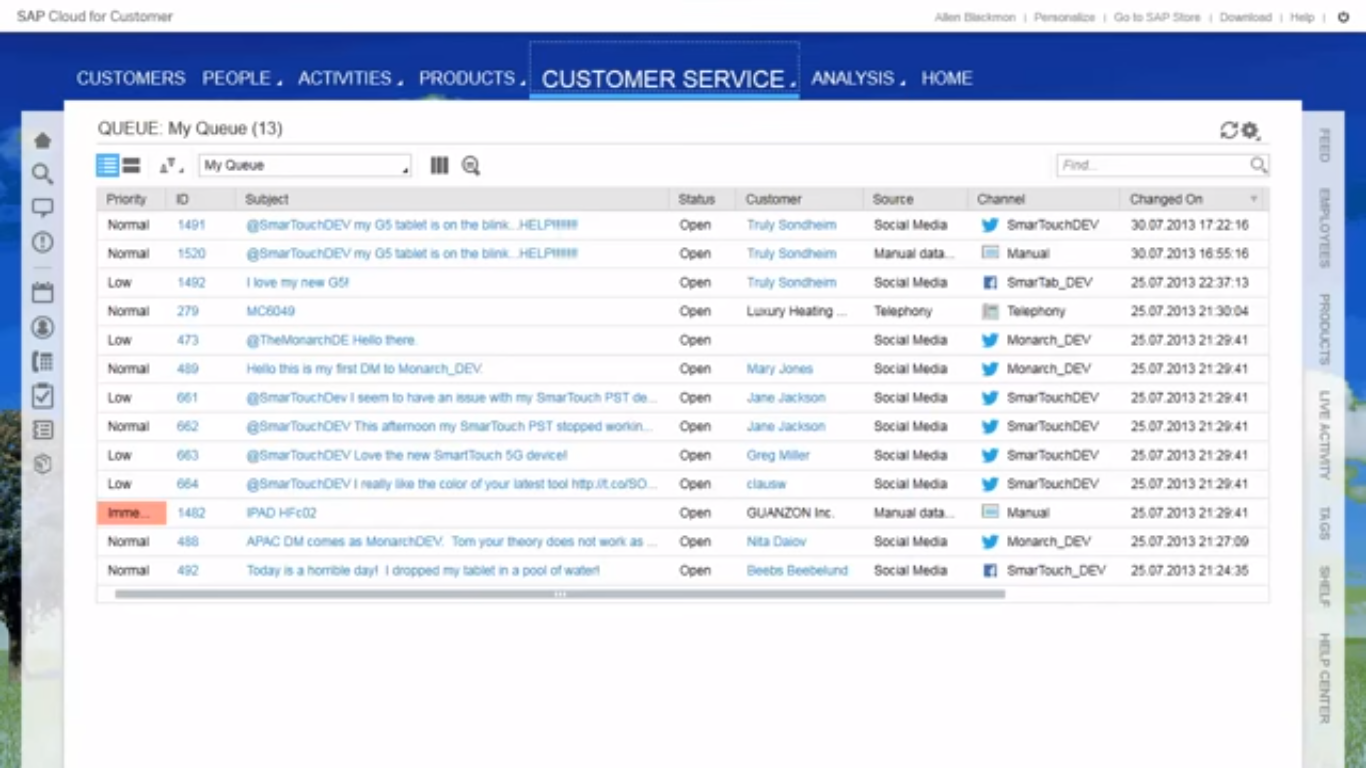Open the IPAD HFc02 ticket
The width and height of the screenshot is (1366, 768).
[281, 513]
